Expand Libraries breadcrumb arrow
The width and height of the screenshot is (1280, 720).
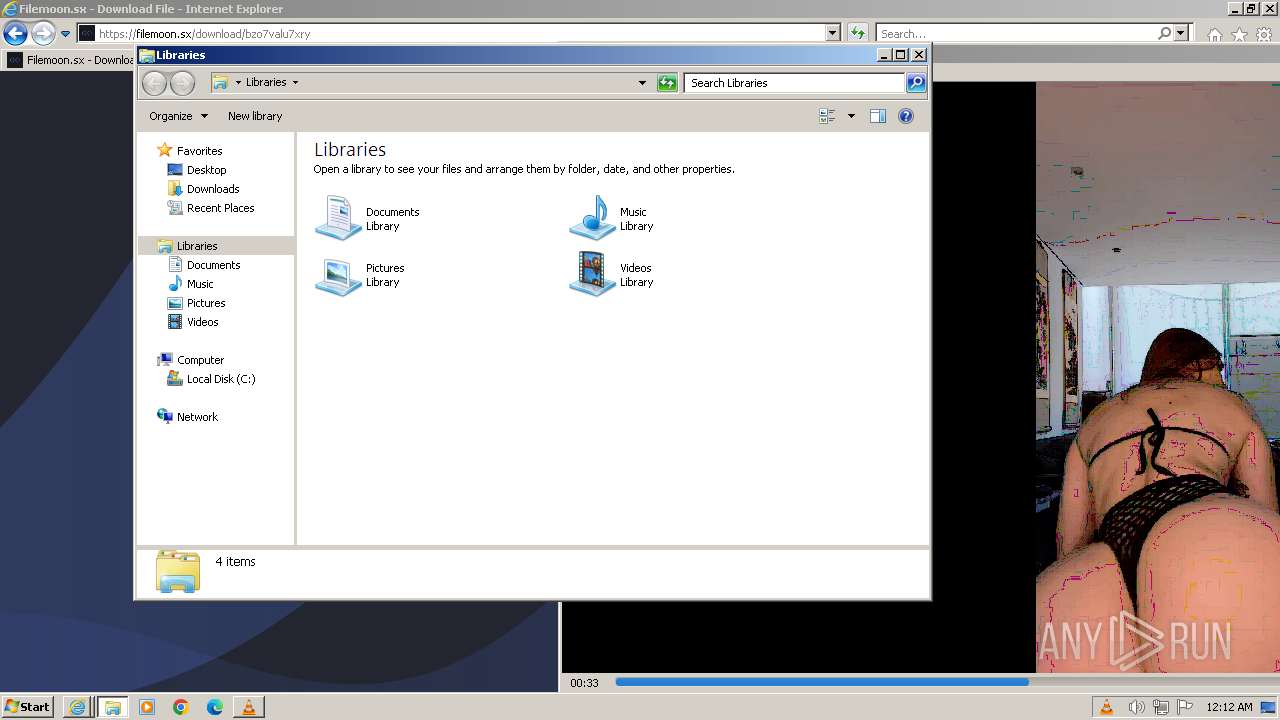(295, 83)
